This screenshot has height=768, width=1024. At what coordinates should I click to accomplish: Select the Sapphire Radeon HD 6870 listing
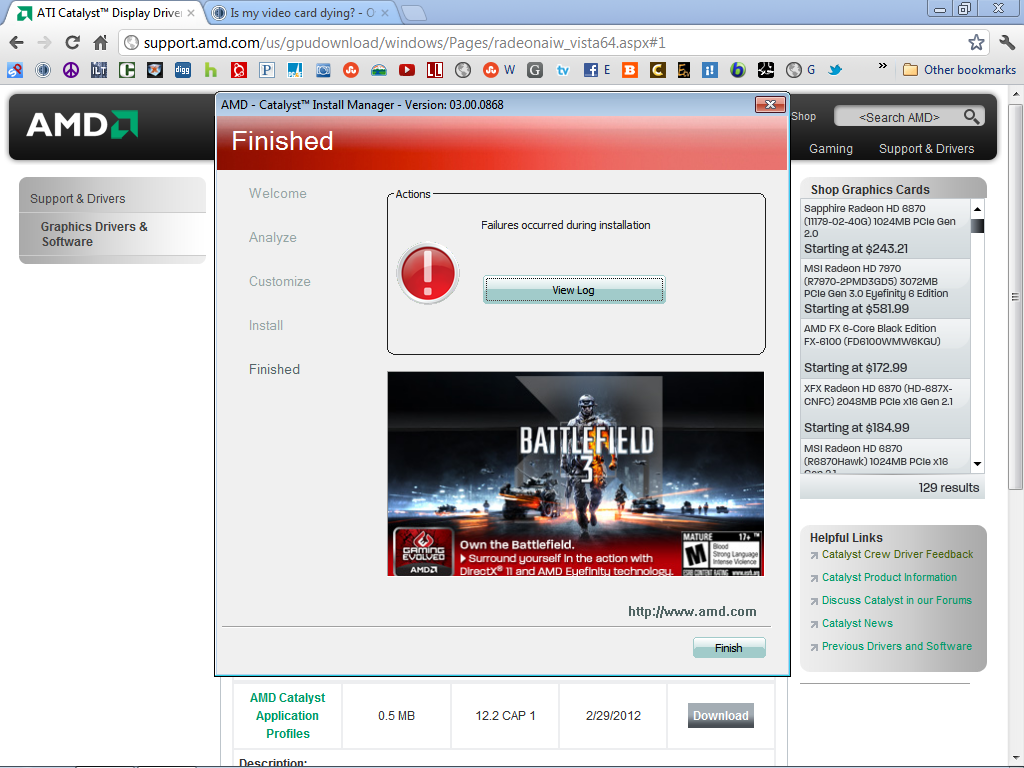886,229
